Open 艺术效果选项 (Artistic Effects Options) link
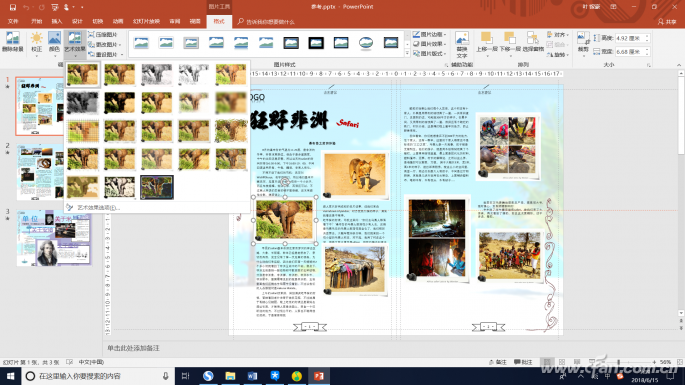 pyautogui.click(x=97, y=208)
